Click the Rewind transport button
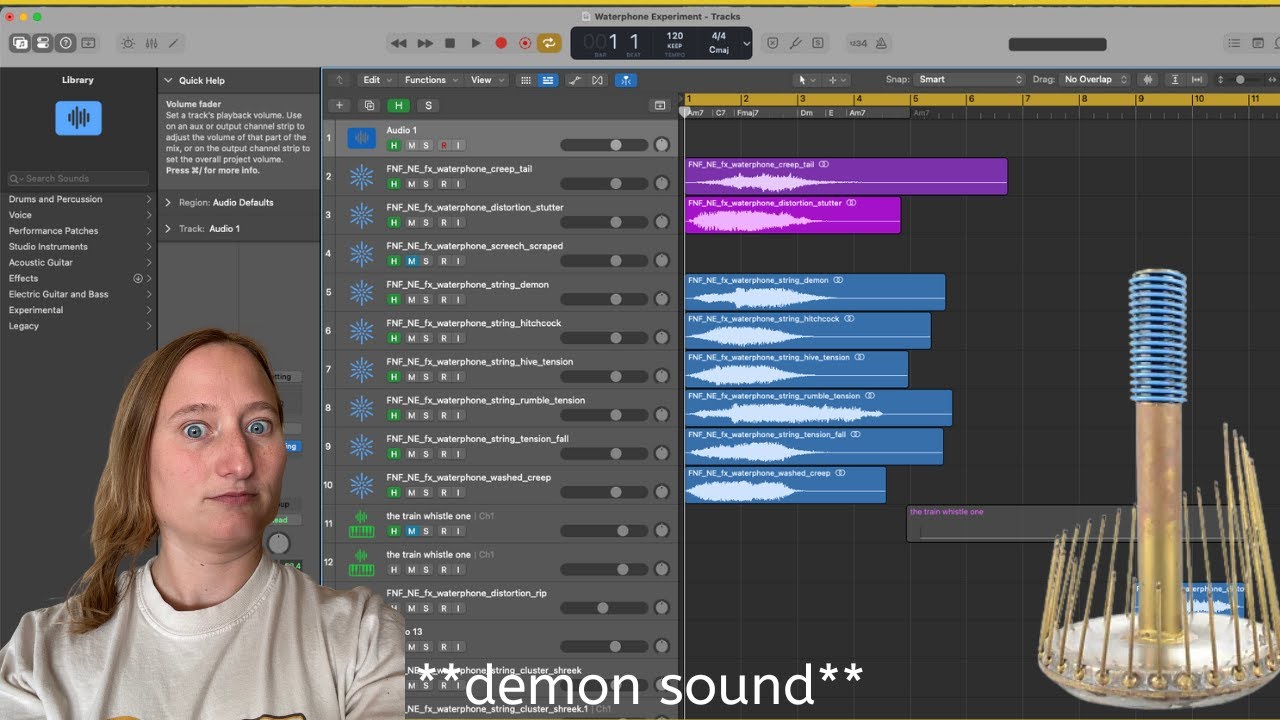The image size is (1280, 720). tap(399, 43)
